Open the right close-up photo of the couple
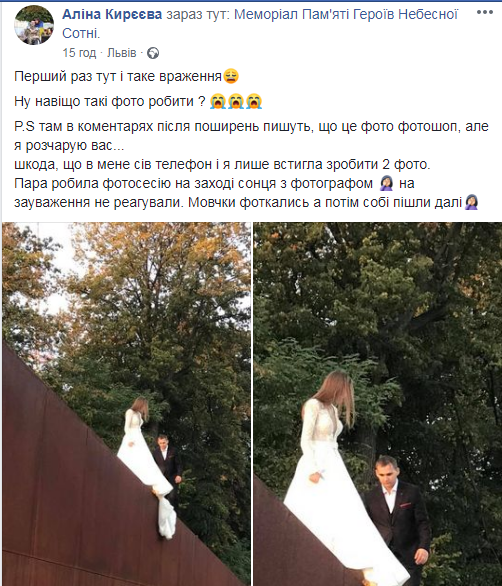The image size is (502, 586). (378, 404)
